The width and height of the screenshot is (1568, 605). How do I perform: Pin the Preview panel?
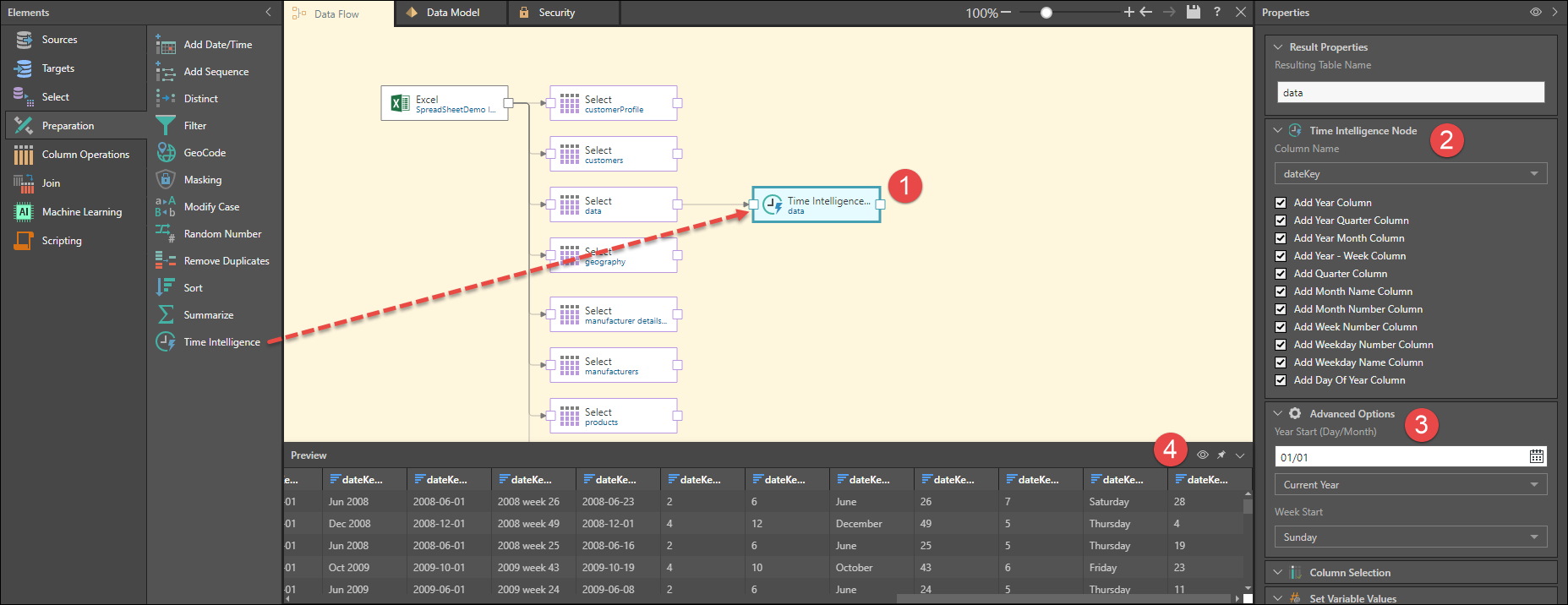(1221, 455)
